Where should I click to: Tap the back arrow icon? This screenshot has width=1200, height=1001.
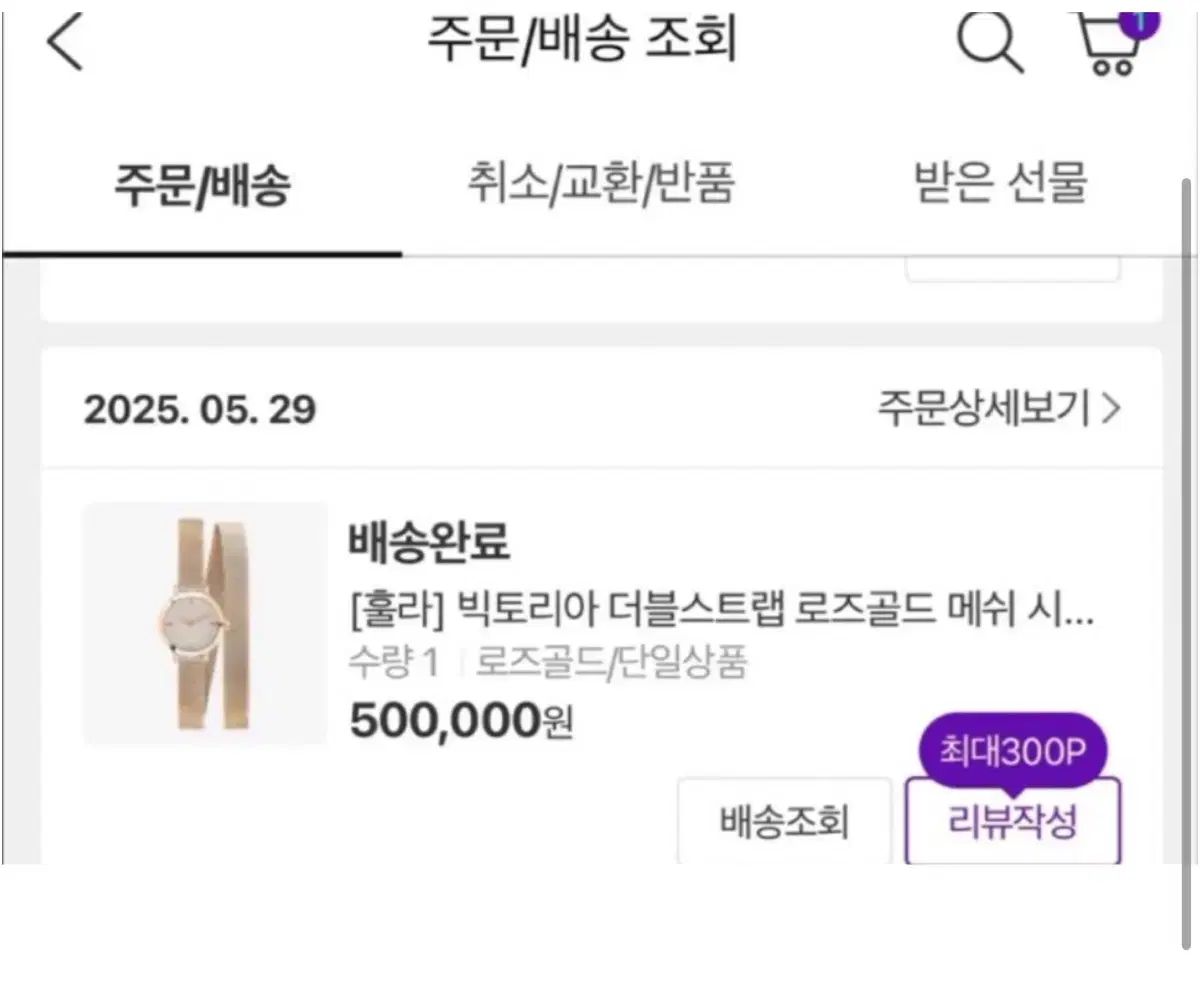[66, 44]
